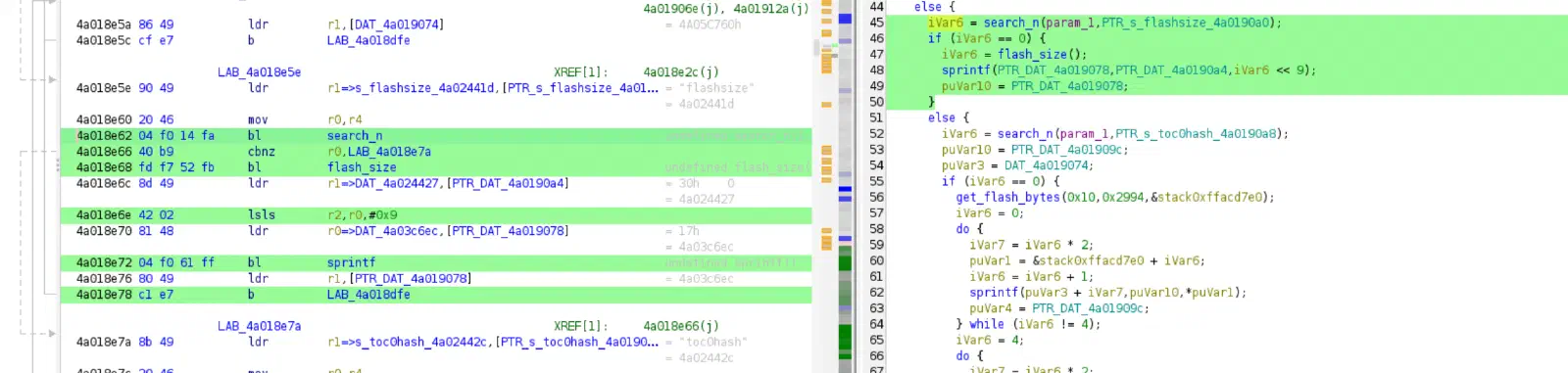Click address 4a018e62 in listing
1568x373 pixels.
(104, 136)
